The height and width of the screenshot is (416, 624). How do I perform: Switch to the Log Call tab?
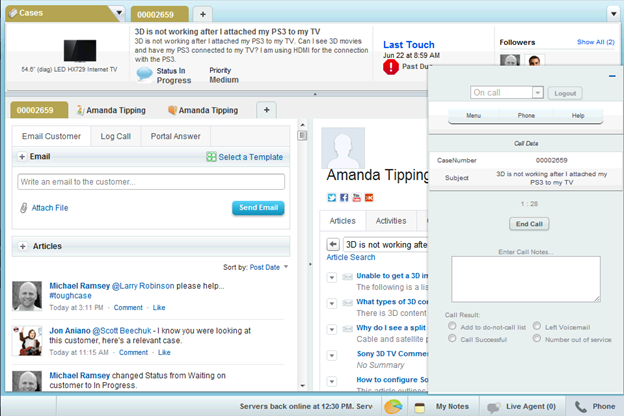115,136
